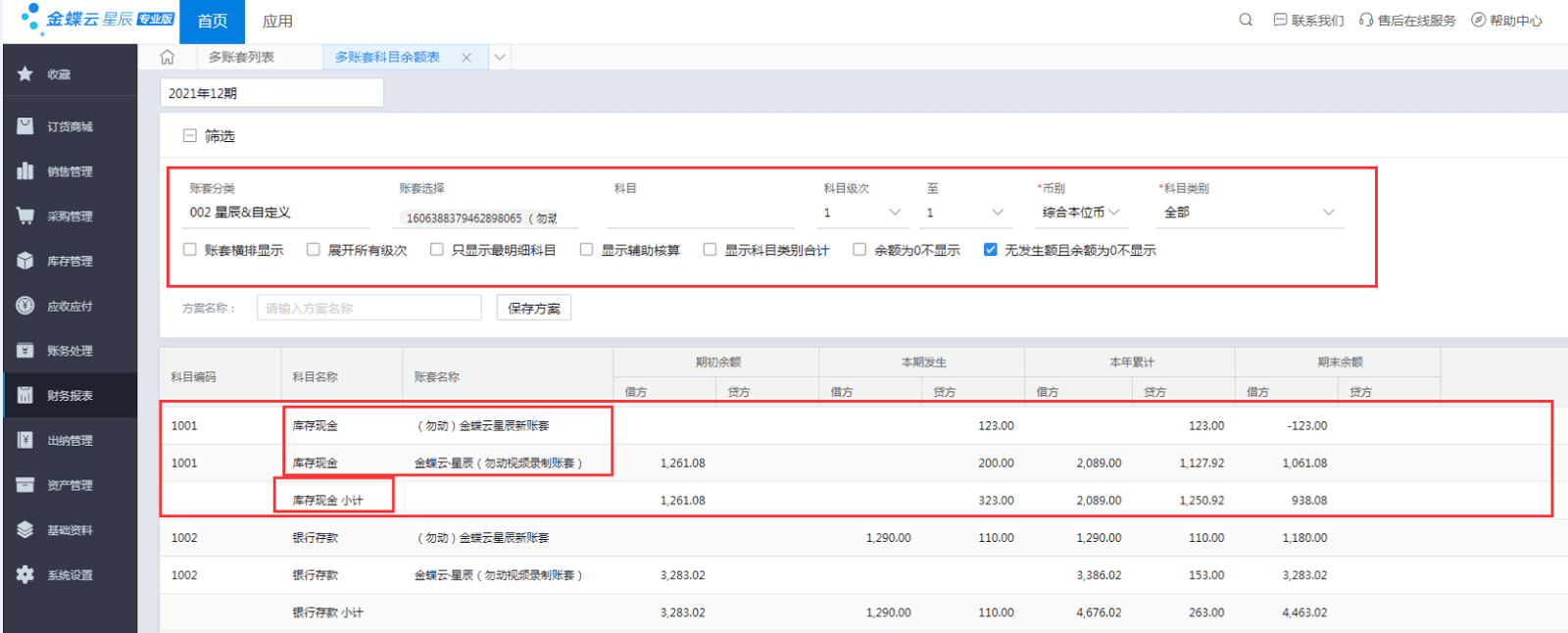Open 库存管理 sidebar module
Viewport: 1568px width, 633px height.
click(69, 262)
